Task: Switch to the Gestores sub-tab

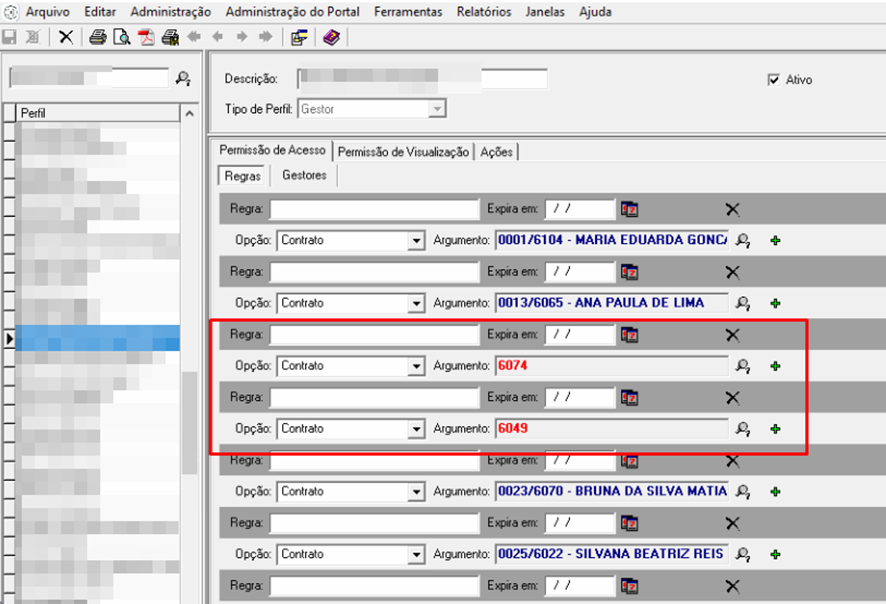Action: tap(304, 175)
